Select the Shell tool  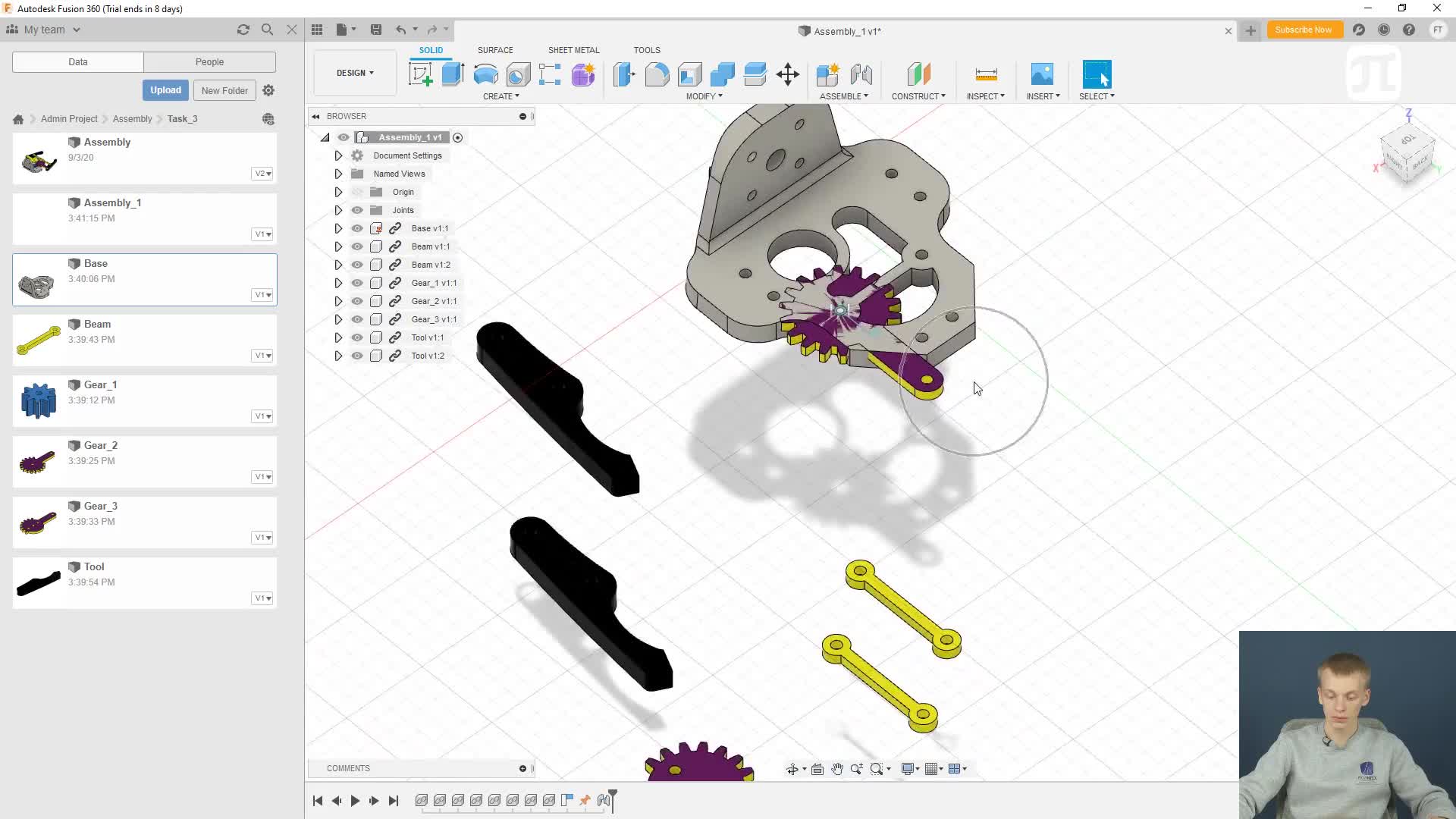point(689,74)
